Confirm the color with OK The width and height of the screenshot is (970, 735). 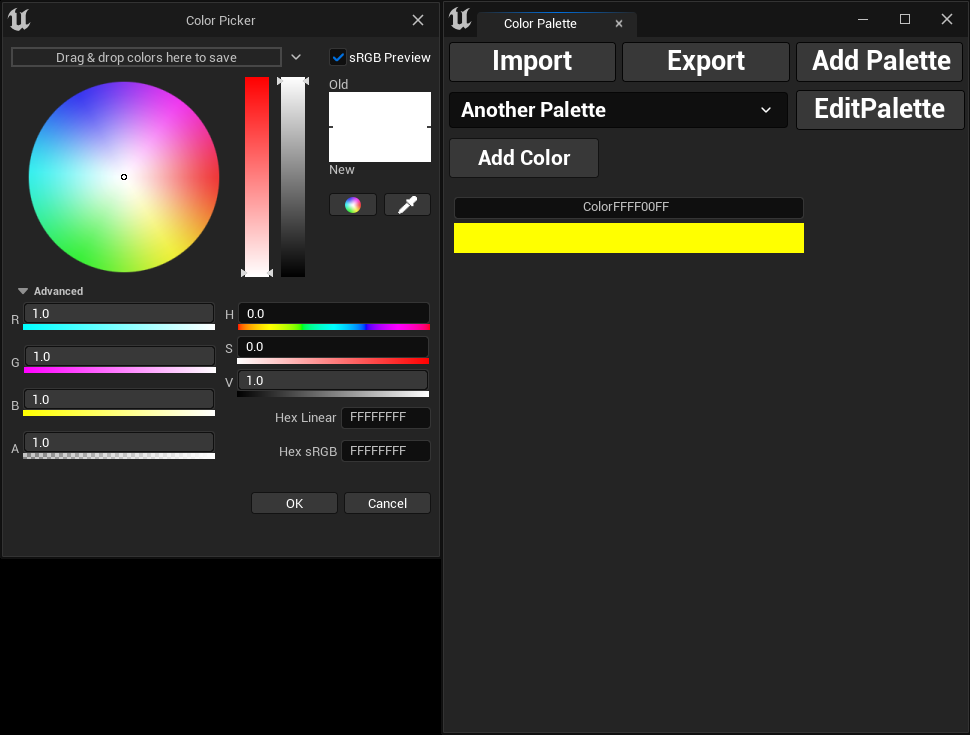pyautogui.click(x=294, y=503)
